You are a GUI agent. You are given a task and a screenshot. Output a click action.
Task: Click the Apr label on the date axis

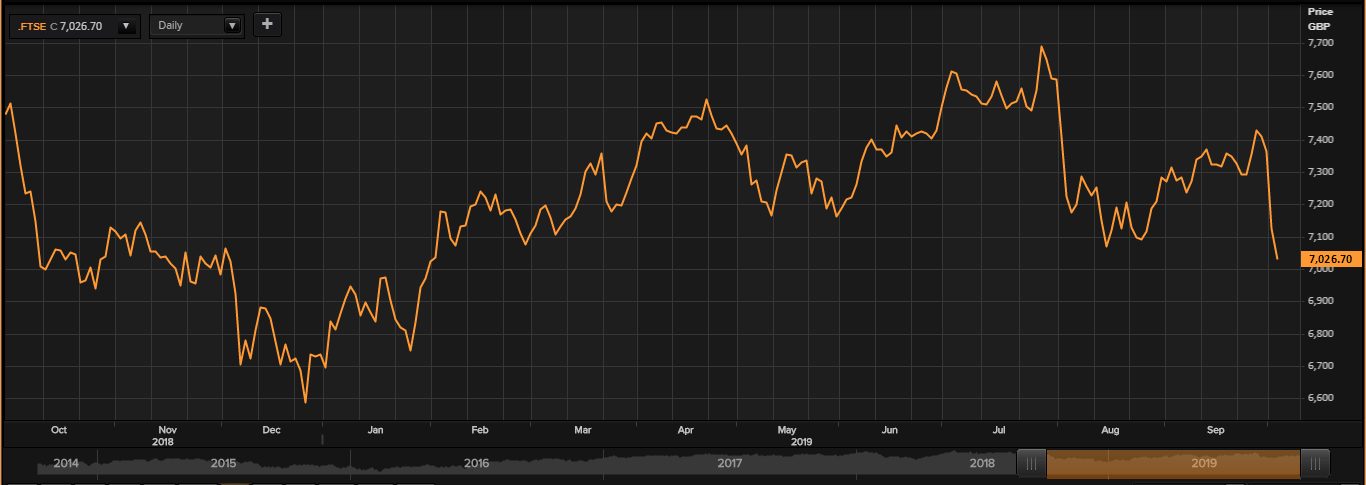686,430
